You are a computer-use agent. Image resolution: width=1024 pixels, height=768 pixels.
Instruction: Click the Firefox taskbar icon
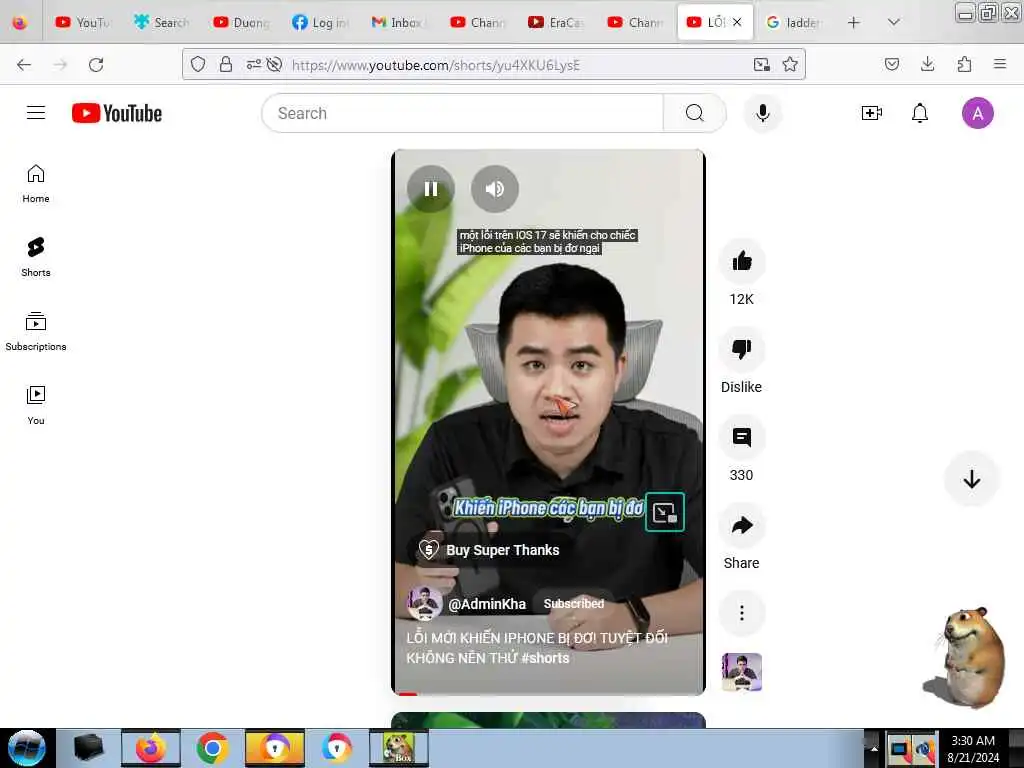[x=151, y=748]
